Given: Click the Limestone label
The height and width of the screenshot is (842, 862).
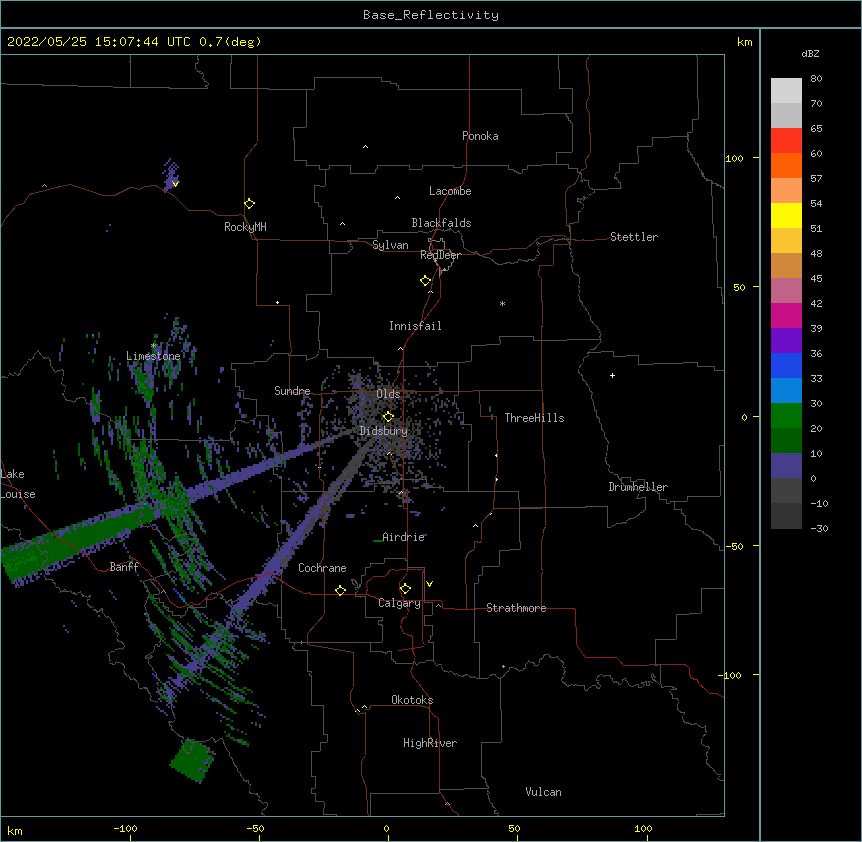Looking at the screenshot, I should tap(153, 356).
